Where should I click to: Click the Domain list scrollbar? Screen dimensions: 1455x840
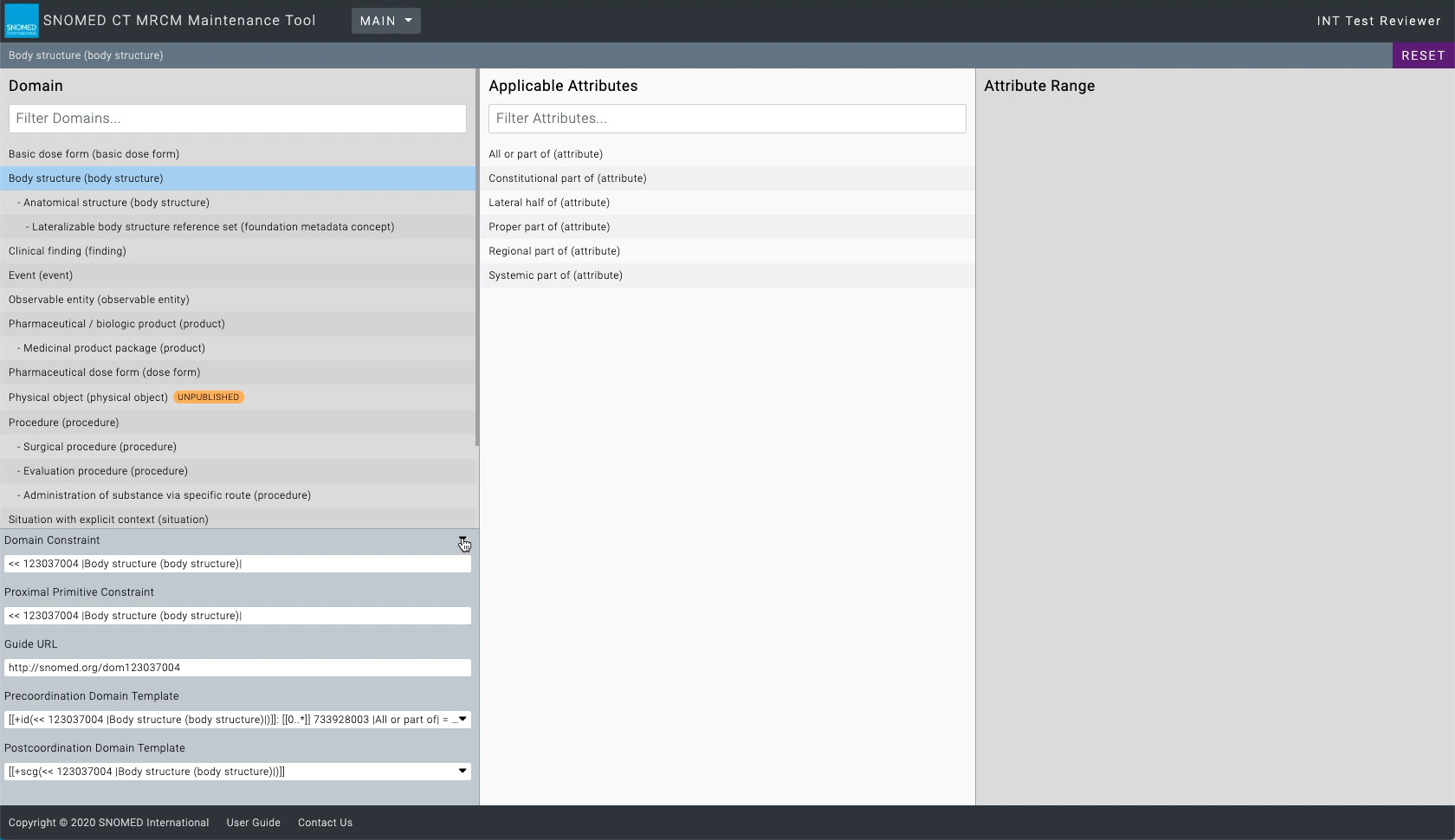477,258
